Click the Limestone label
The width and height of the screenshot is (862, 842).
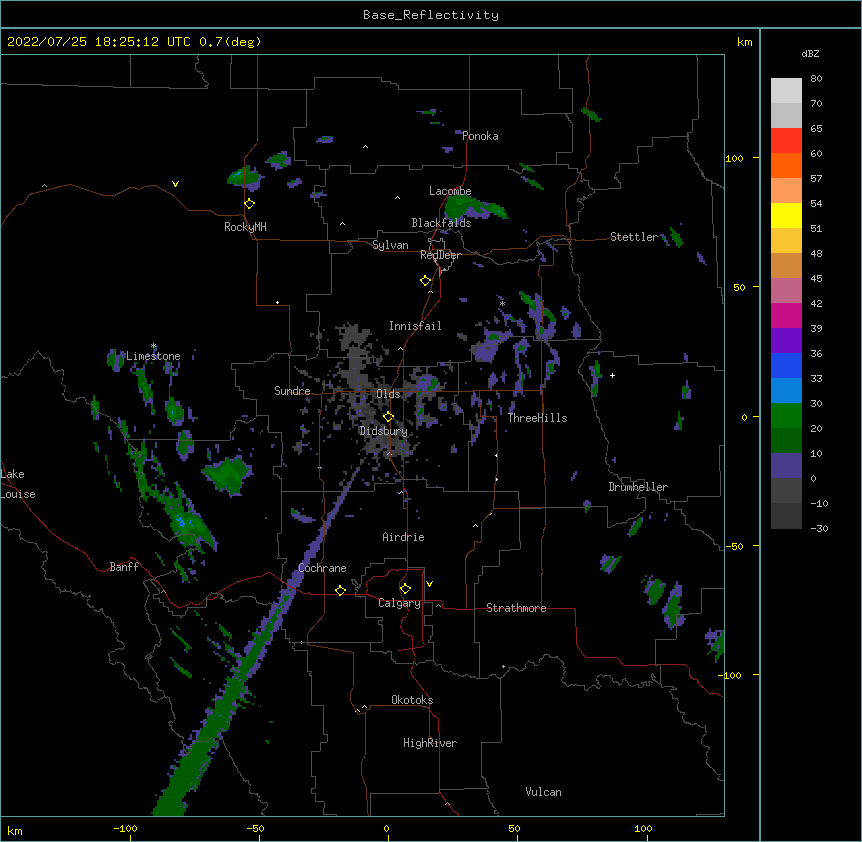[153, 356]
